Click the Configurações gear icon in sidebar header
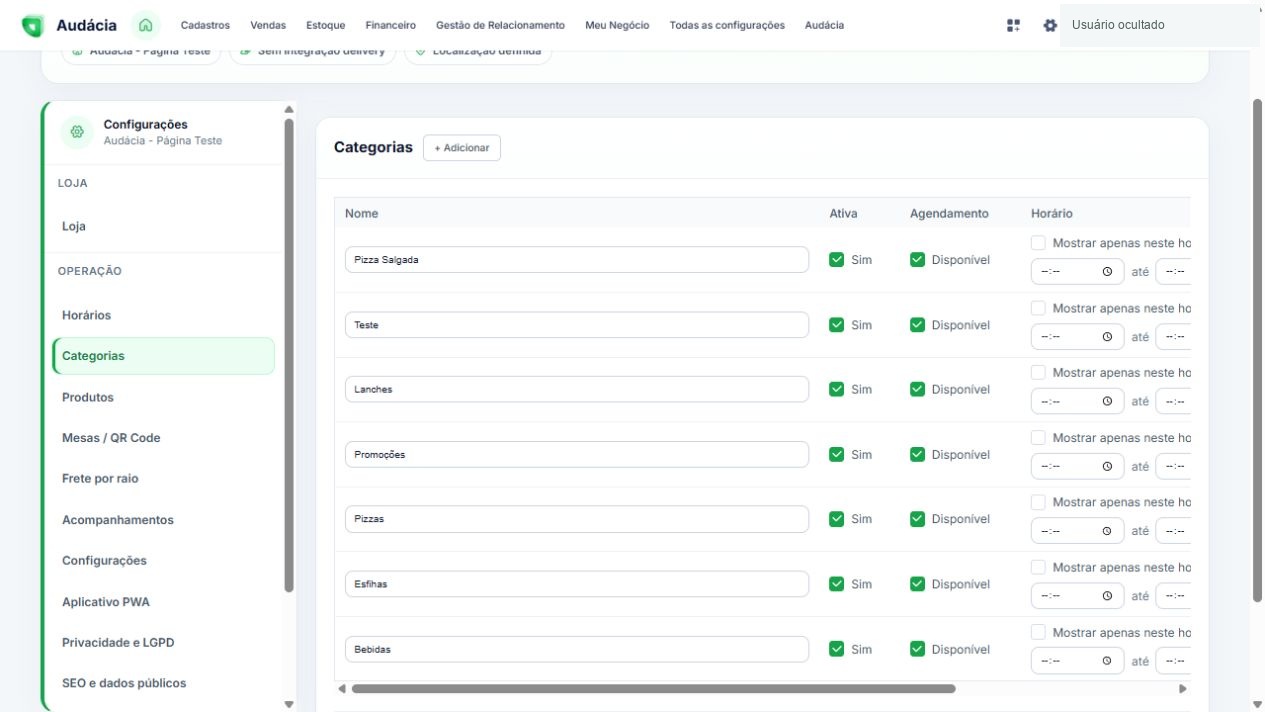The image size is (1265, 712). coord(77,132)
